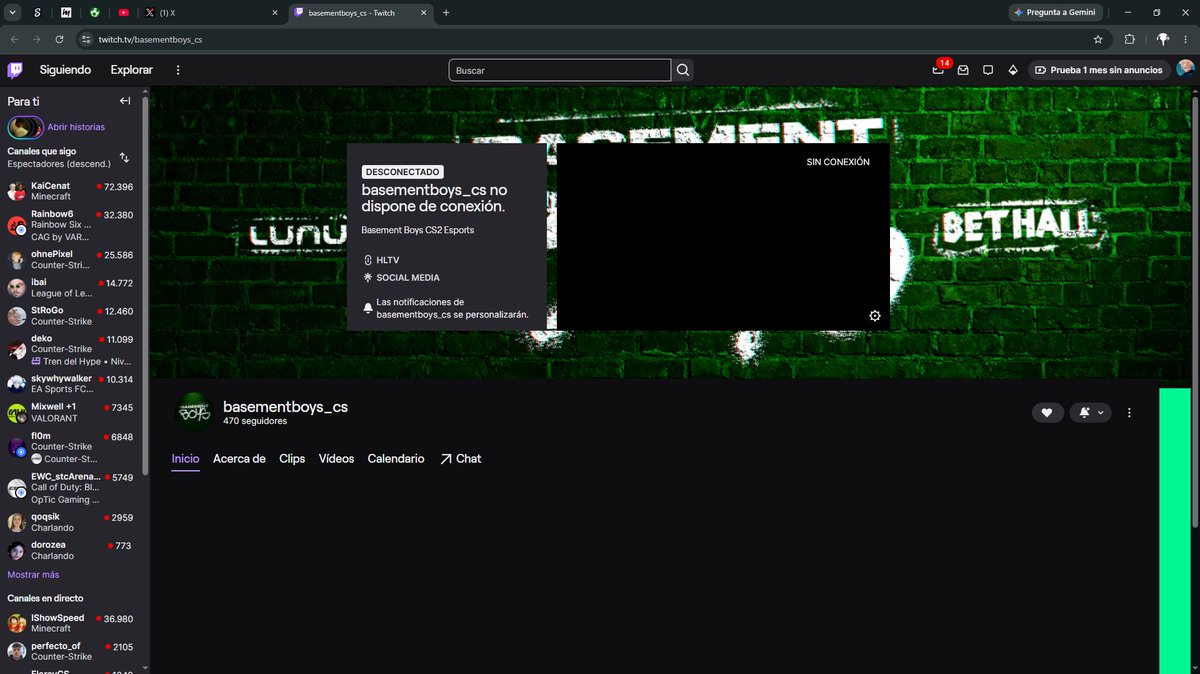
Task: Open EWC_stcArena channel in sidebar
Action: 73,488
